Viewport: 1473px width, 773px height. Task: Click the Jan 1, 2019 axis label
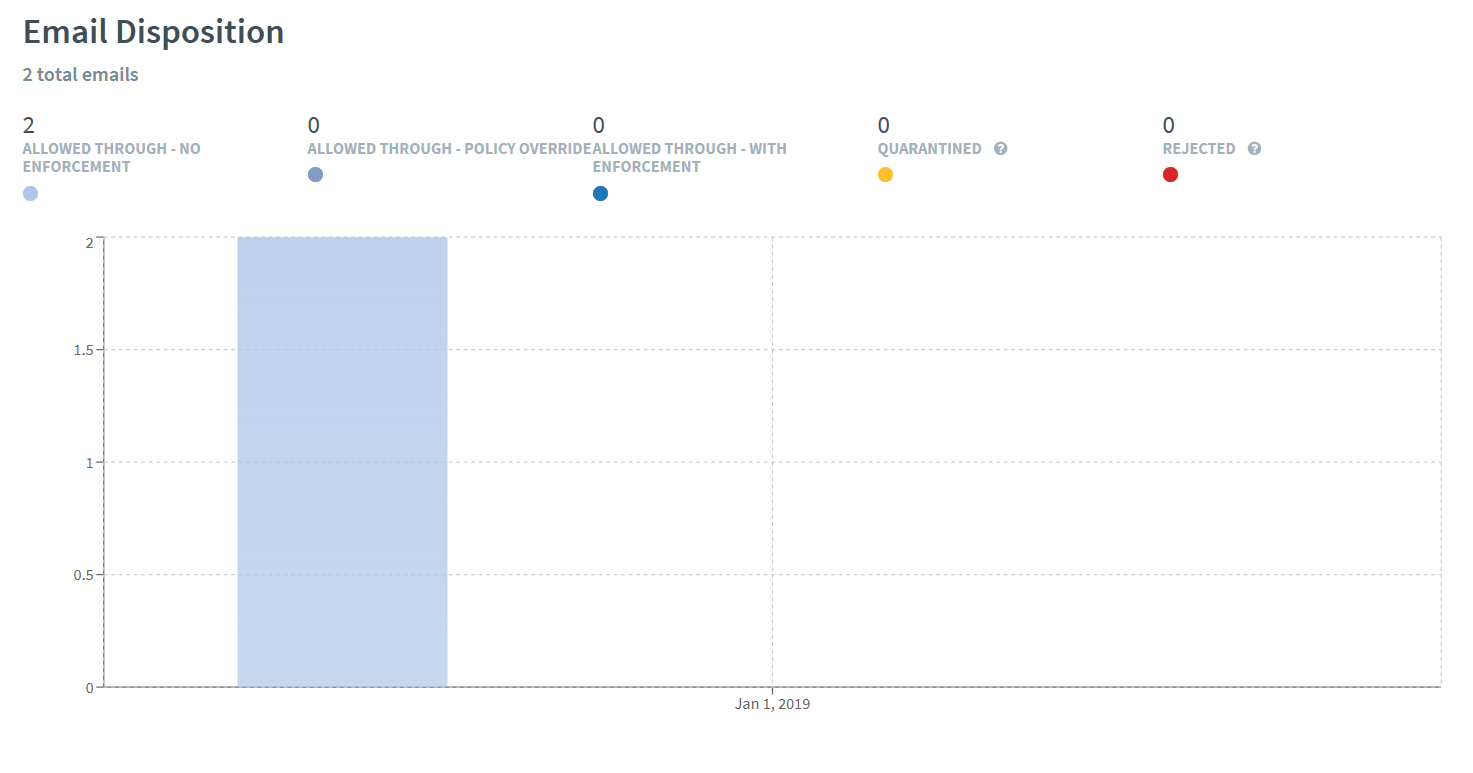coord(771,704)
